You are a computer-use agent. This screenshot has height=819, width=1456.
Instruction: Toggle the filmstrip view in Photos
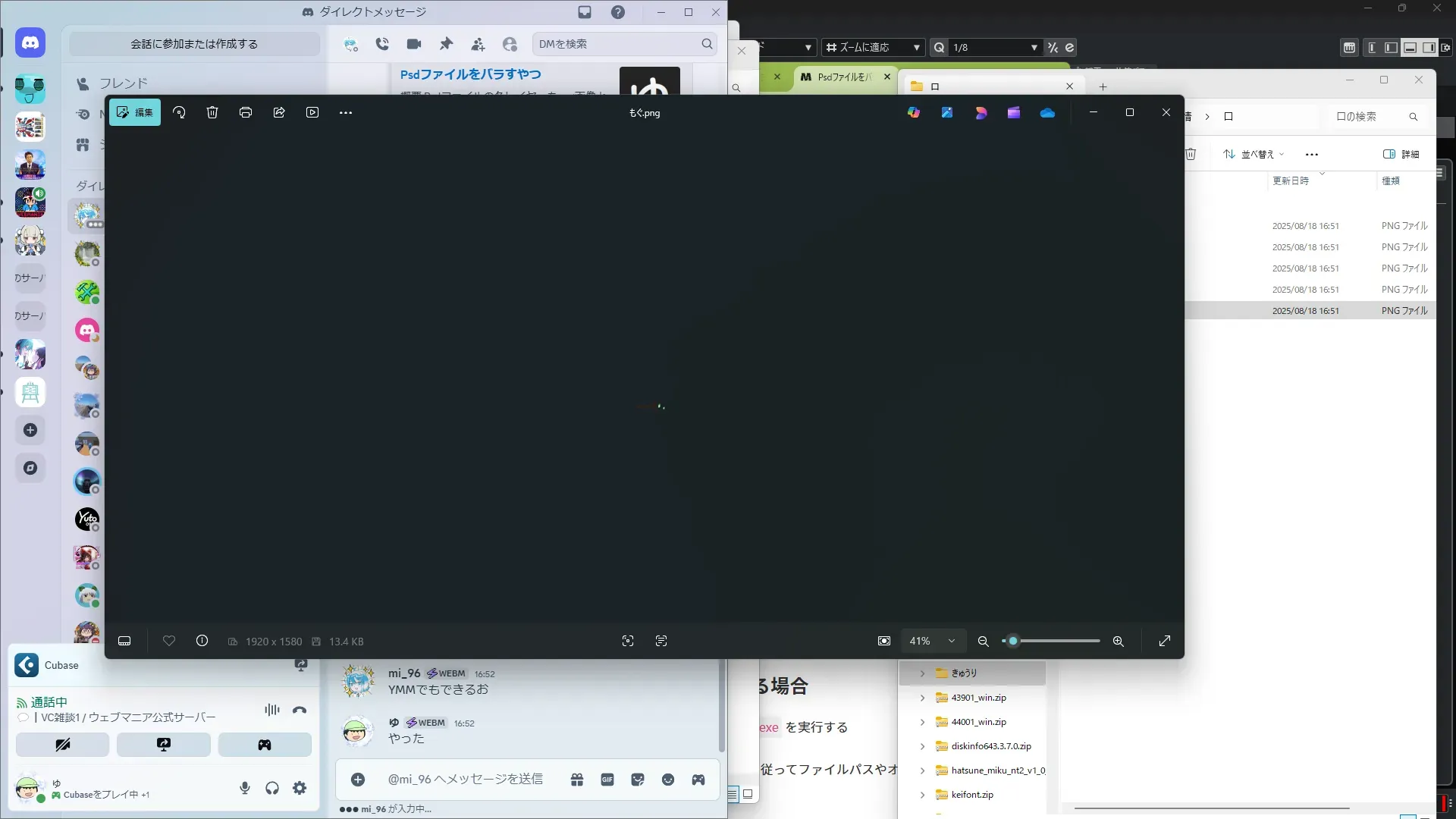click(124, 642)
